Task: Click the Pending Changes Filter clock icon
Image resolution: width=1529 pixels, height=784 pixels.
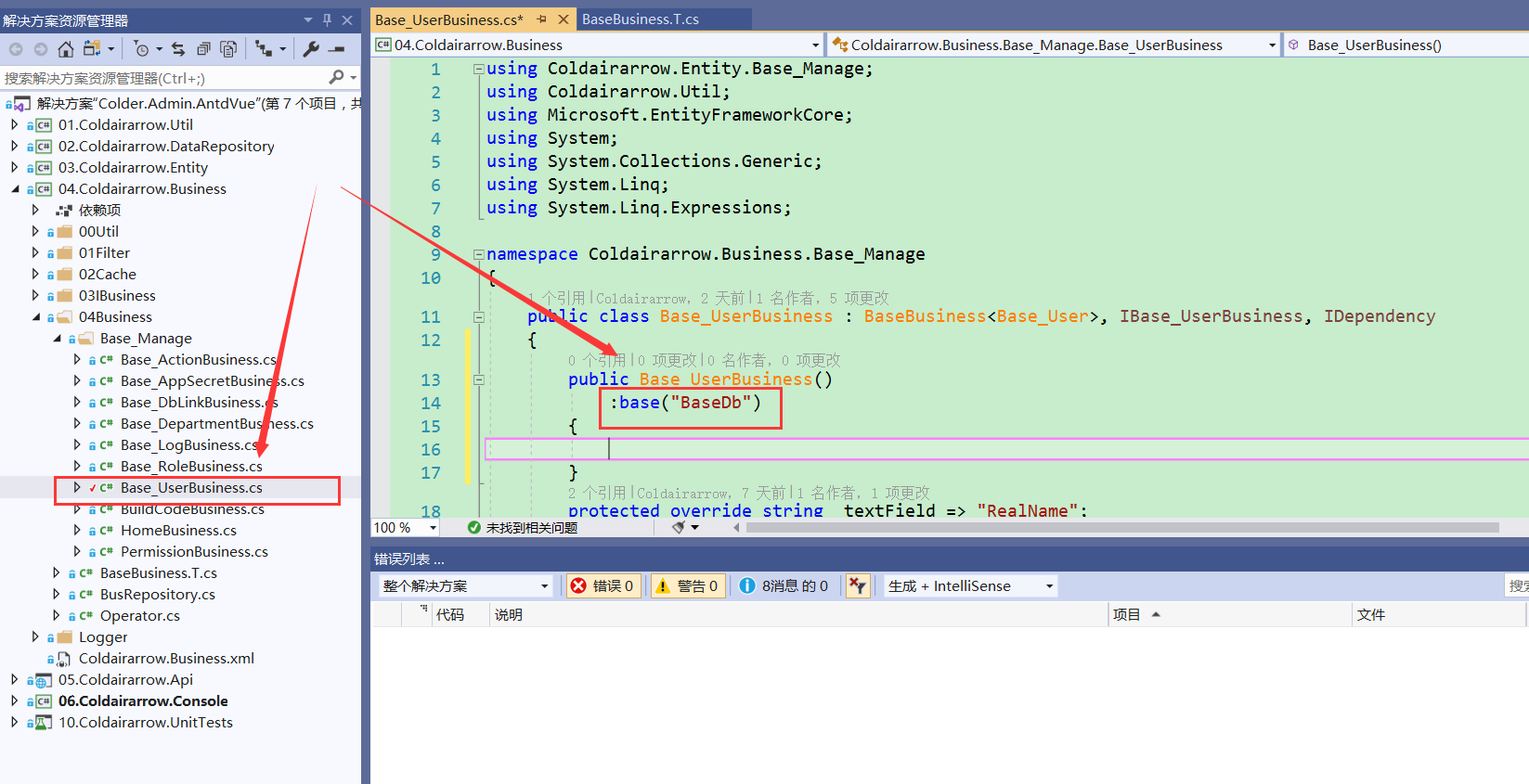Action: coord(141,49)
